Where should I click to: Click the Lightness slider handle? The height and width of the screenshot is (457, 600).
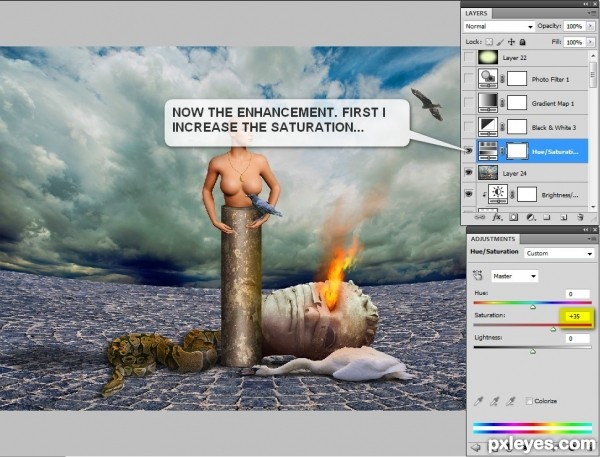[533, 351]
